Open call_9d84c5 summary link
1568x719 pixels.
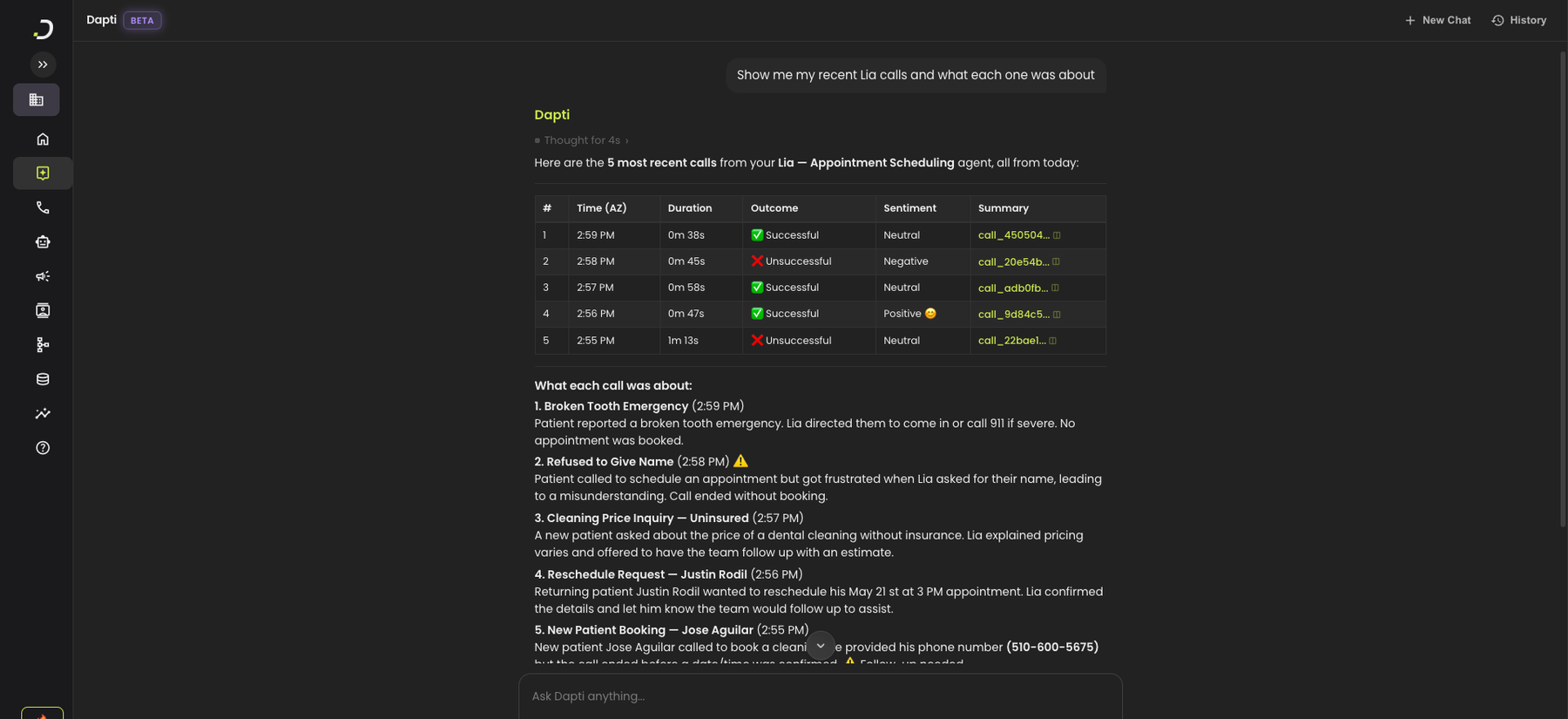point(1013,314)
